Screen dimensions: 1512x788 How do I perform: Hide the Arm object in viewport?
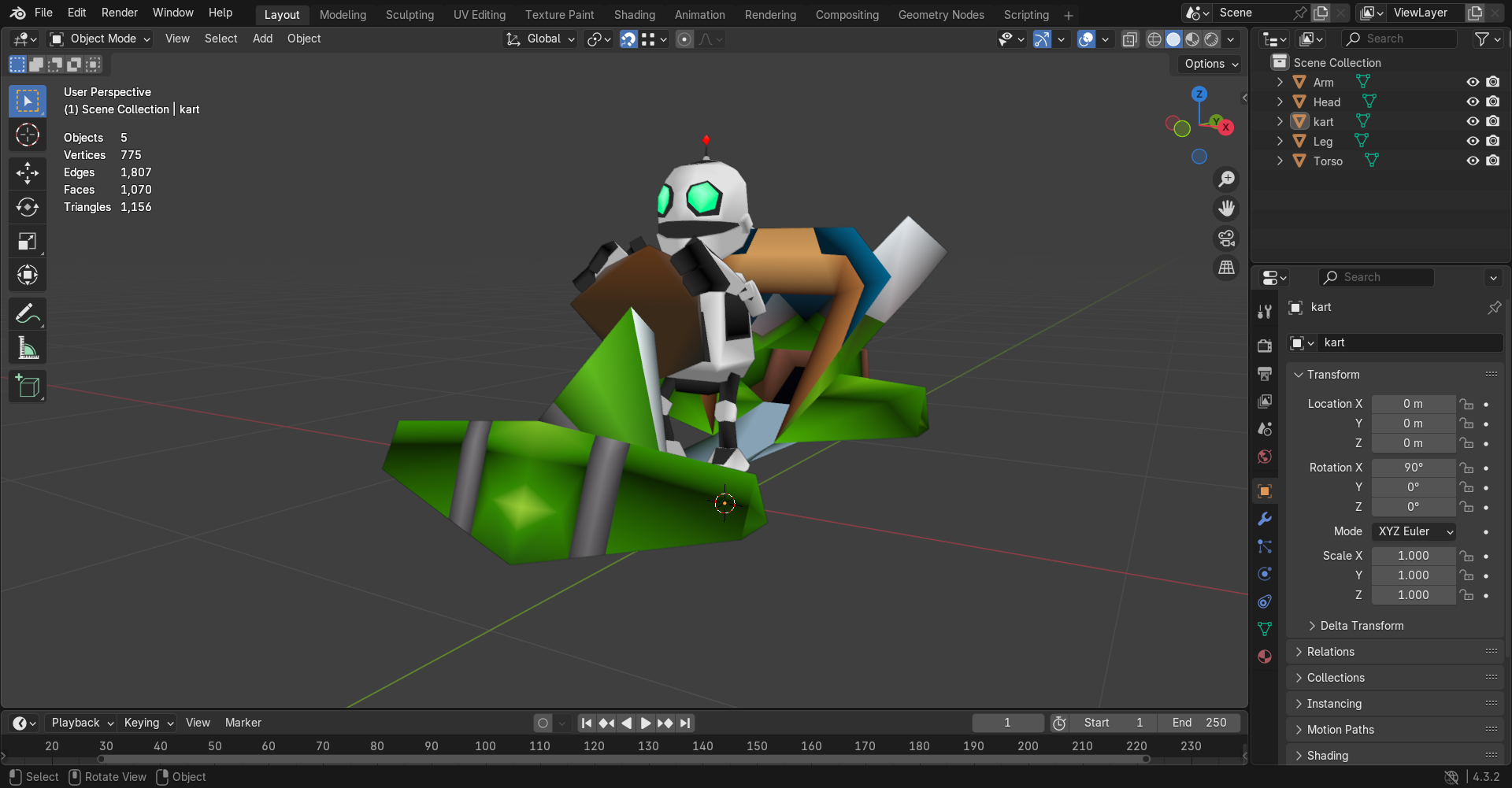[1473, 82]
